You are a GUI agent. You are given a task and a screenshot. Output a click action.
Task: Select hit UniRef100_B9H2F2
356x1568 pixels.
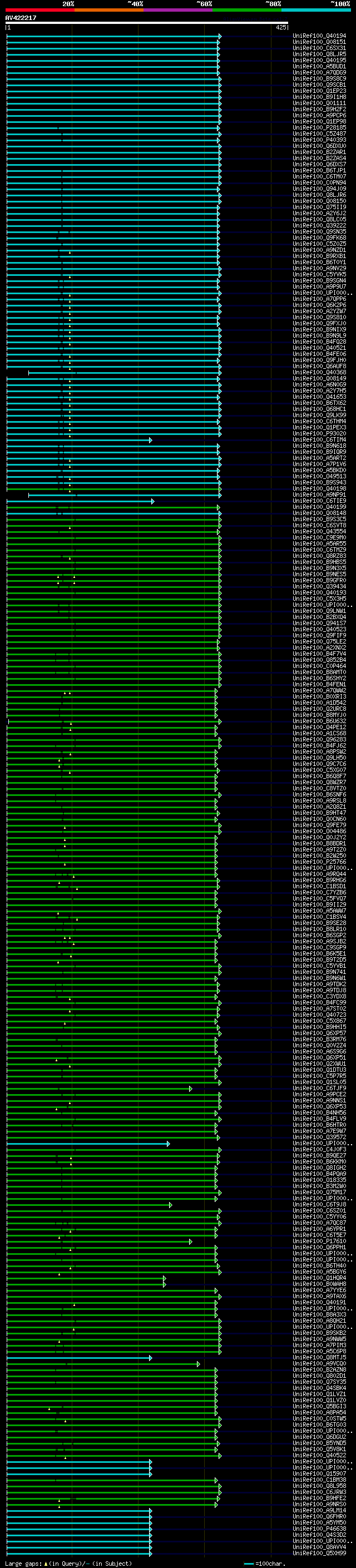pos(319,109)
